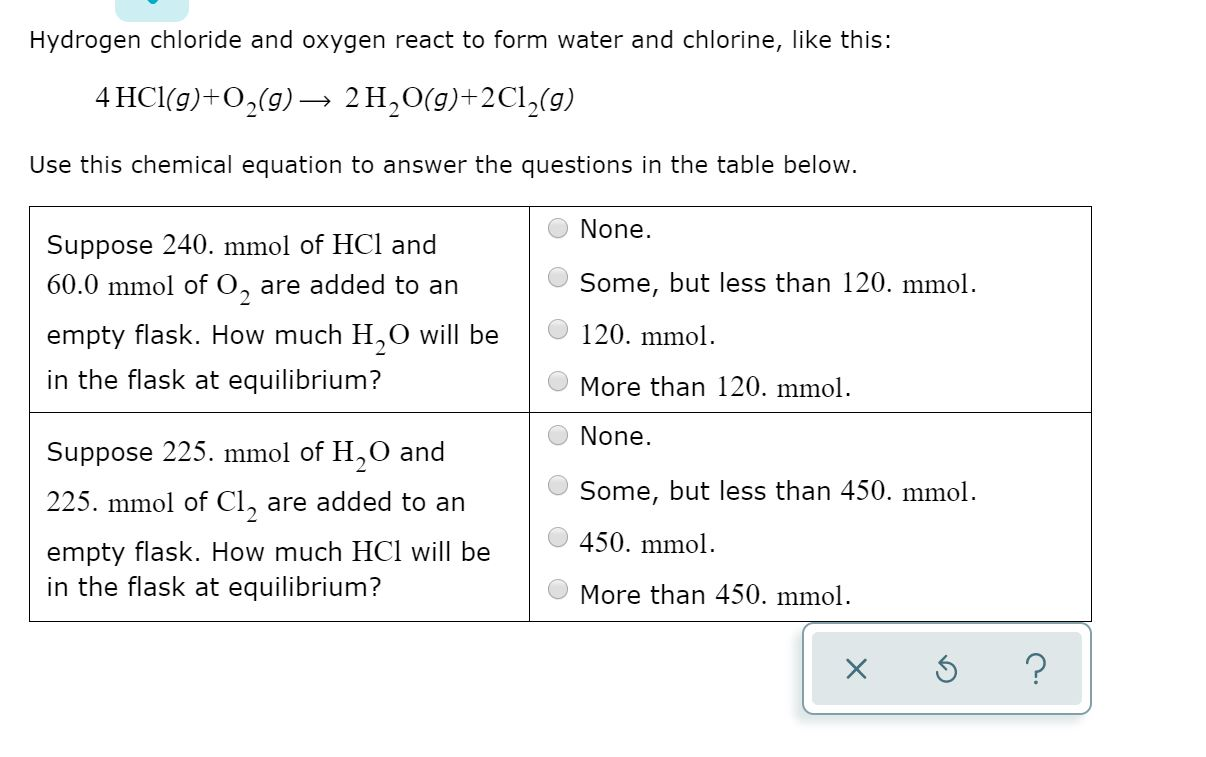Click the bottom action panel area

[945, 670]
